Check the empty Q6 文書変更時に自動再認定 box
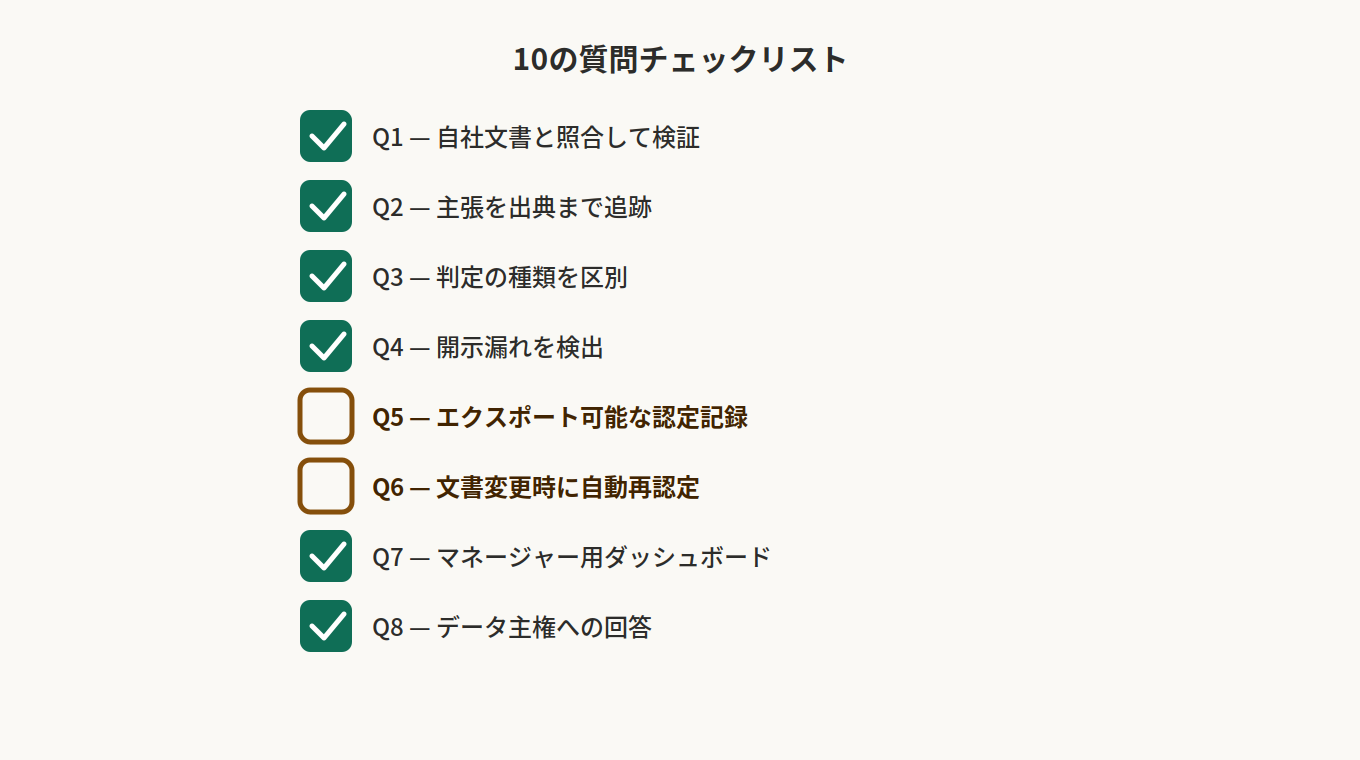Viewport: 1360px width, 760px height. tap(326, 486)
